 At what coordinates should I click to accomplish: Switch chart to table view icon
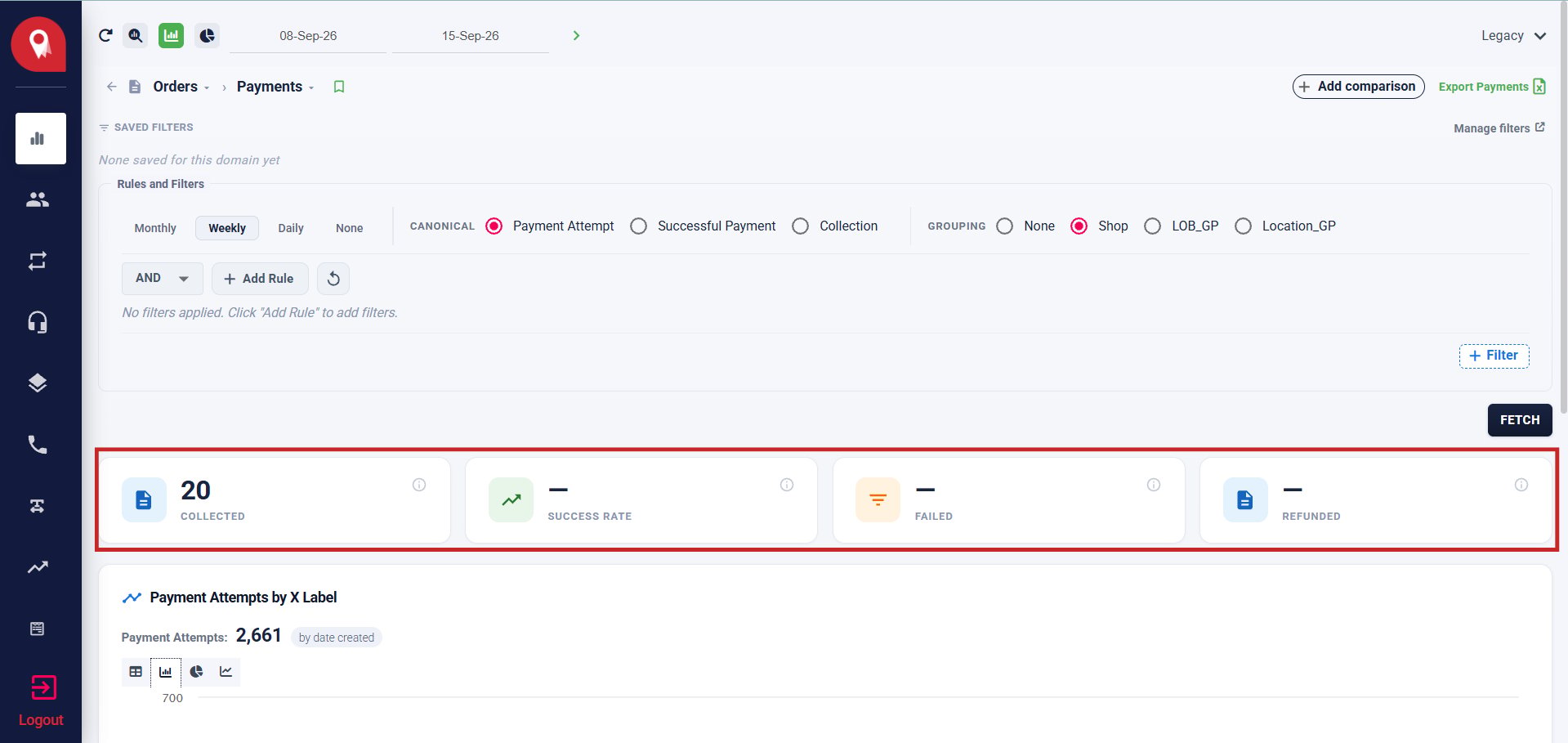(136, 672)
